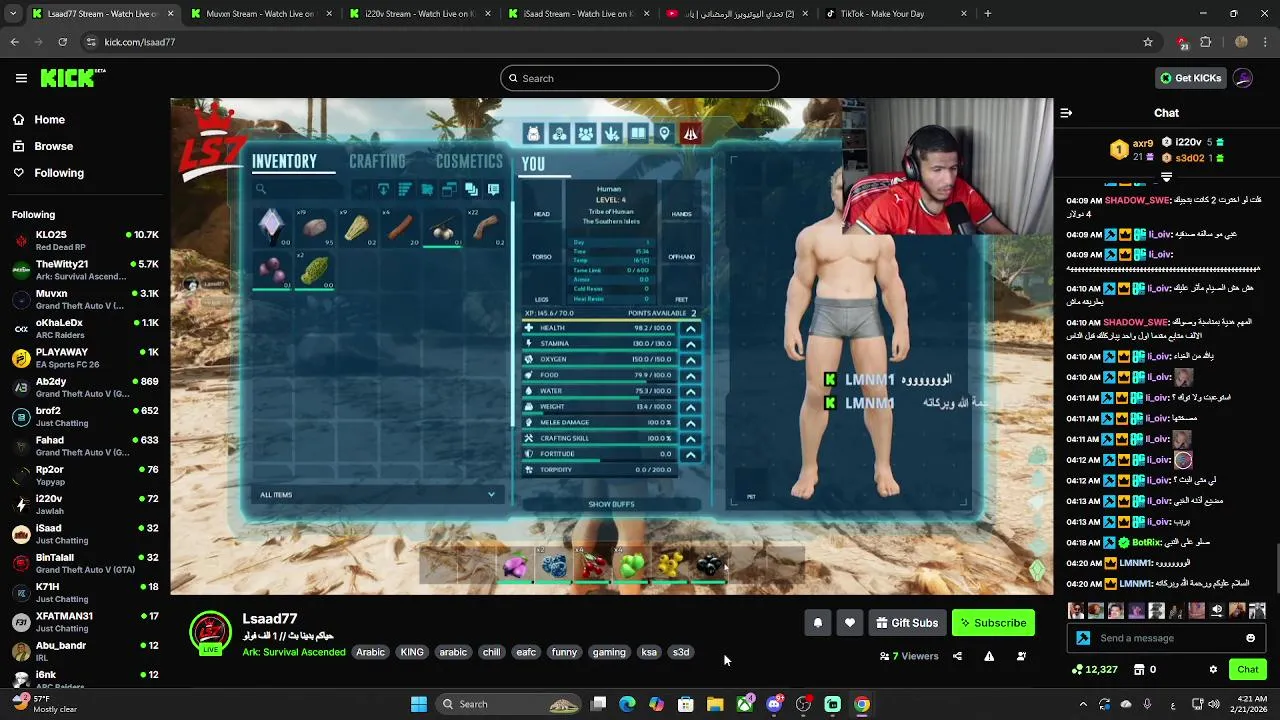Switch to the COSMETICS tab in-game

coord(469,161)
